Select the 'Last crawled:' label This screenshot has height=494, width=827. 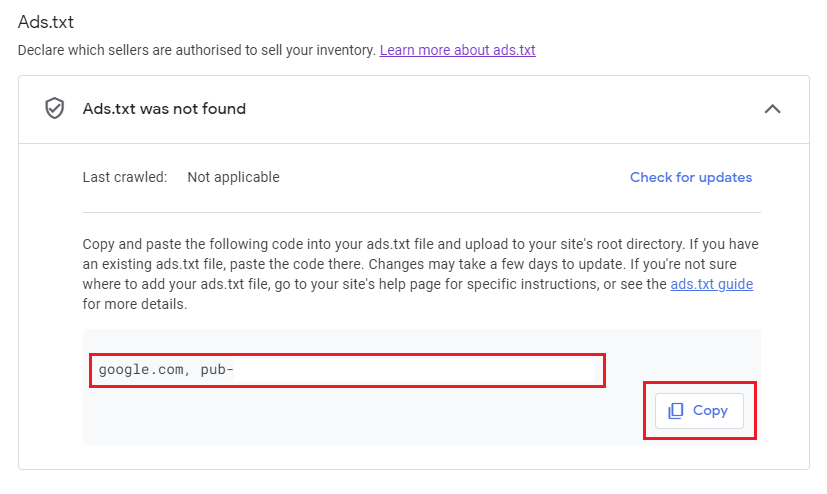click(124, 177)
